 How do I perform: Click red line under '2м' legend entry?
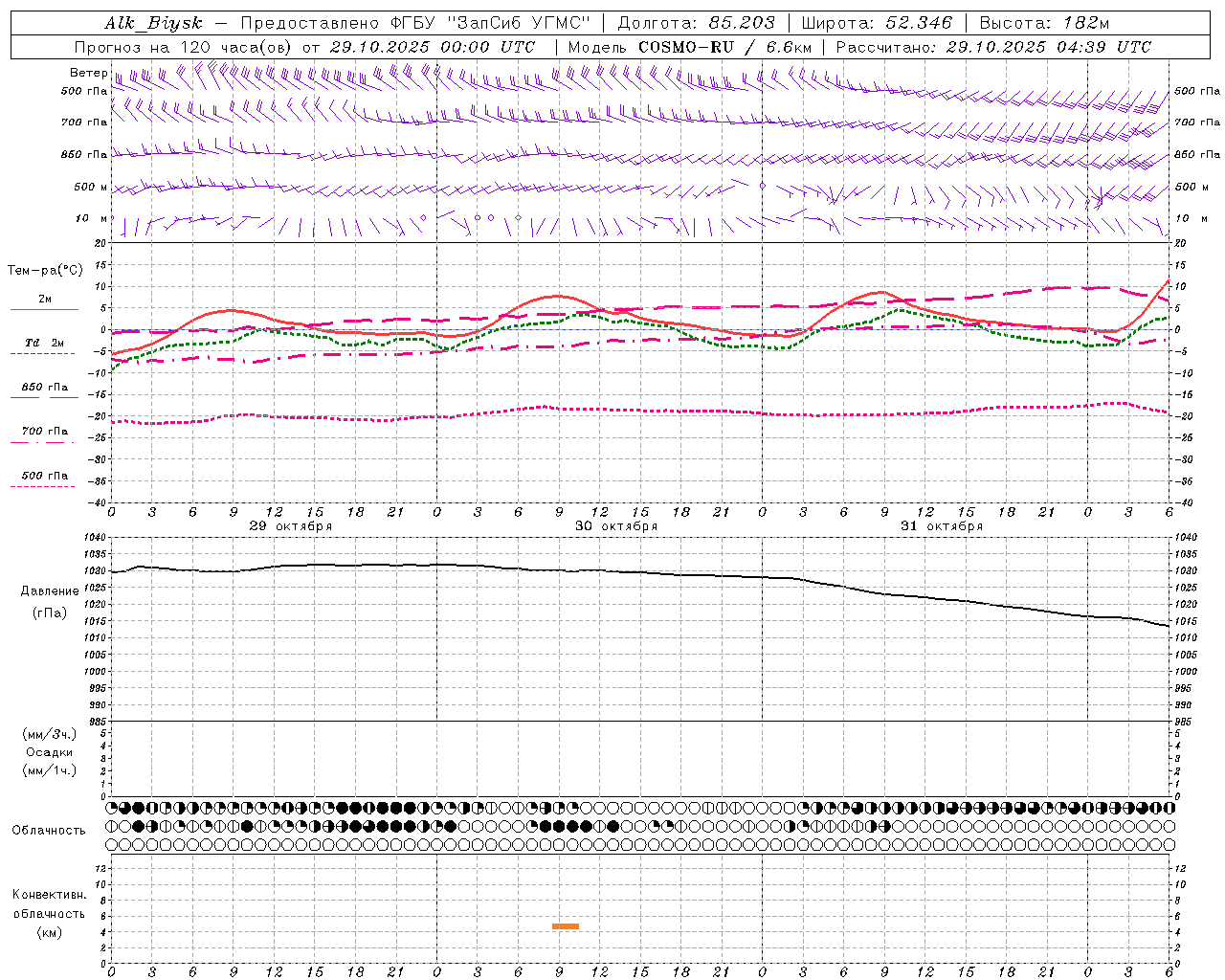(x=44, y=309)
